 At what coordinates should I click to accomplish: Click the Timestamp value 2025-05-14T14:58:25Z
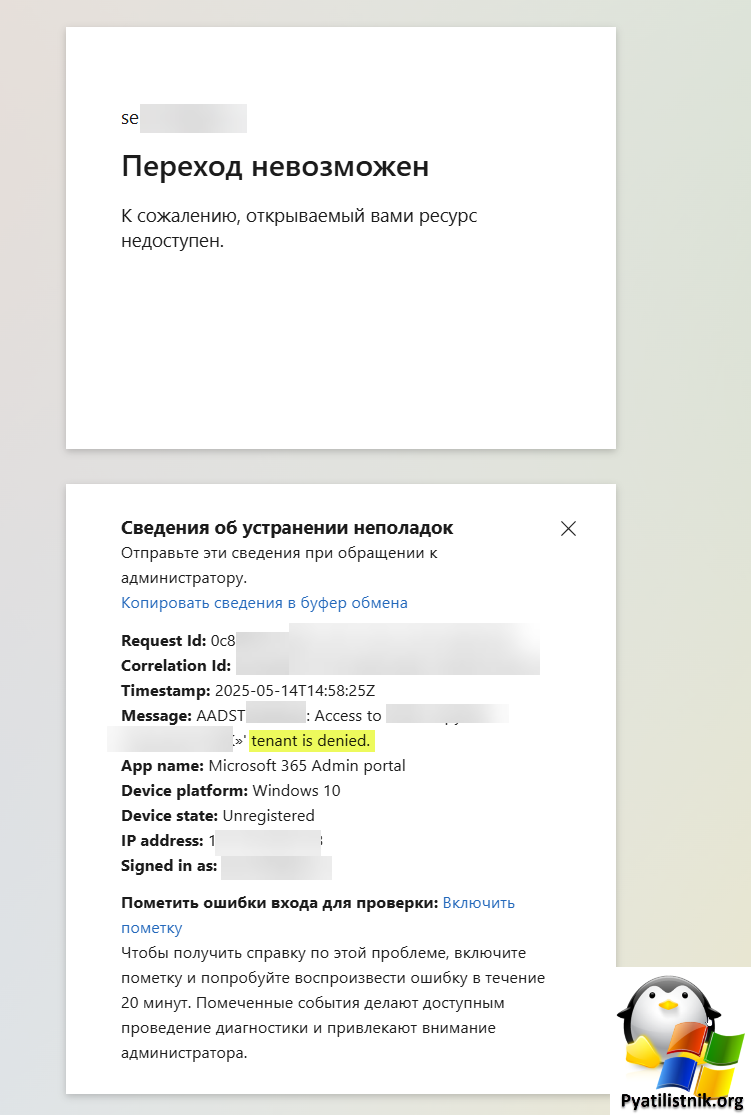[294, 690]
